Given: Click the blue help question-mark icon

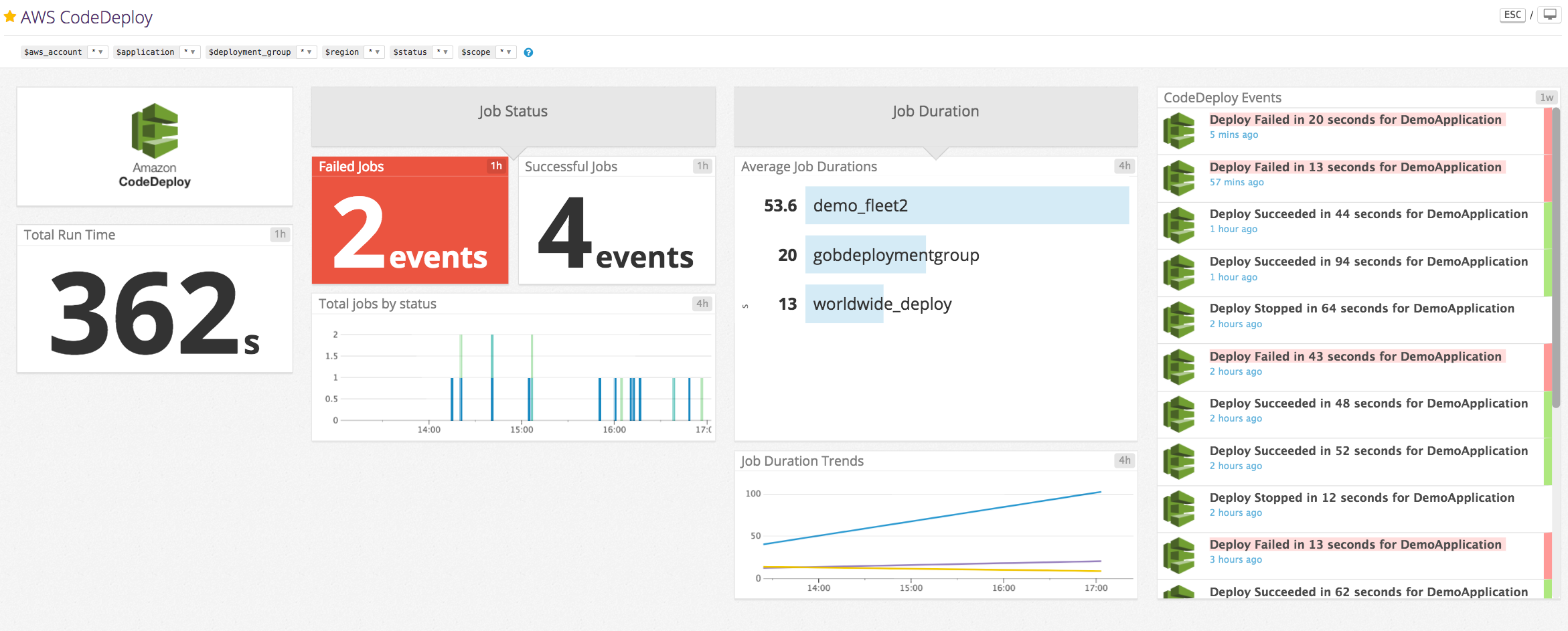Looking at the screenshot, I should [528, 52].
